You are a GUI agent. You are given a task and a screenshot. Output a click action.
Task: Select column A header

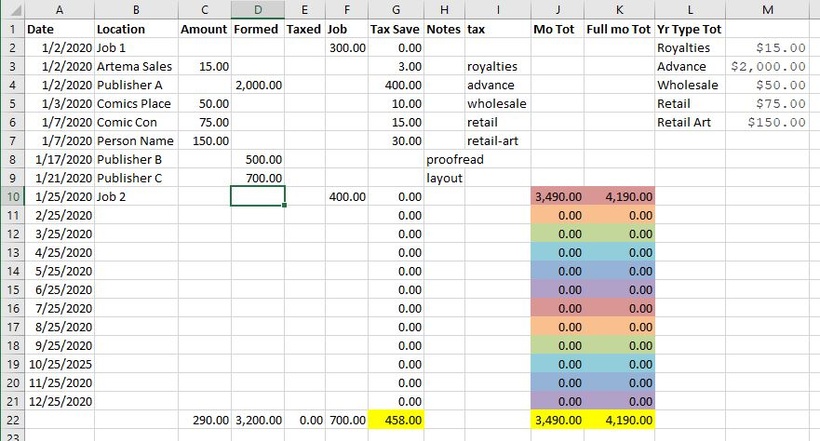60,9
